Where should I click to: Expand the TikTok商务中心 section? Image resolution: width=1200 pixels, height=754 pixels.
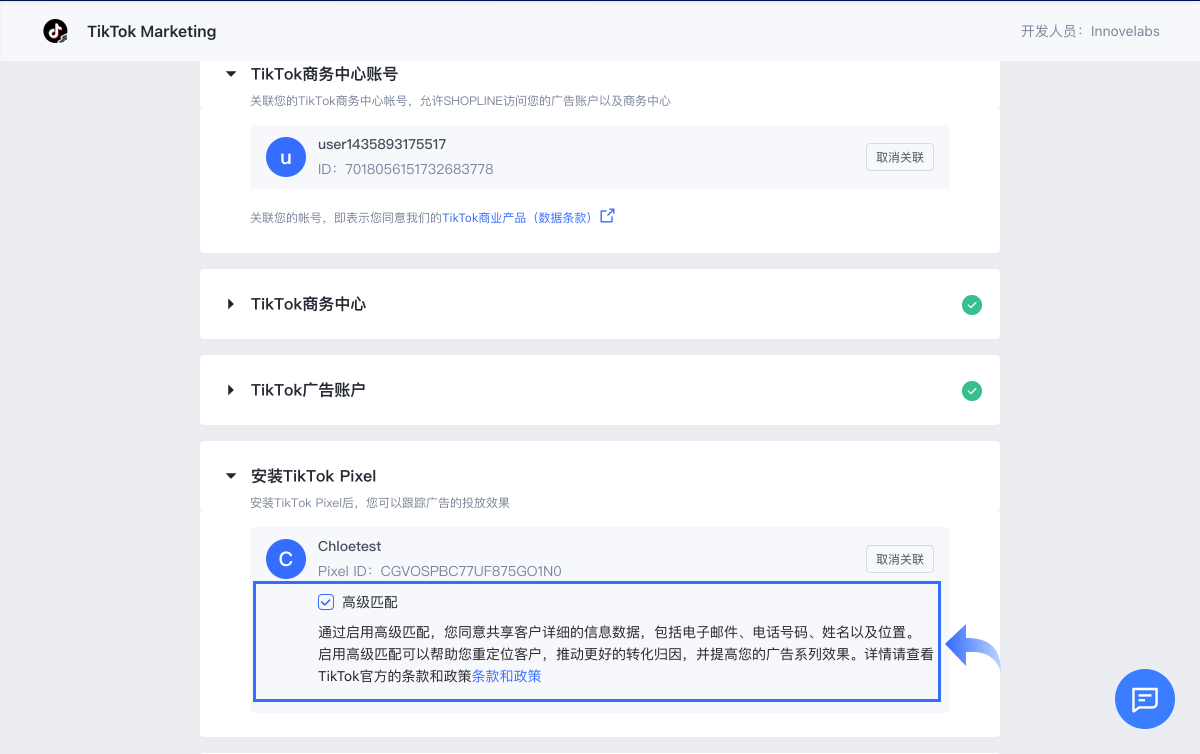[231, 305]
